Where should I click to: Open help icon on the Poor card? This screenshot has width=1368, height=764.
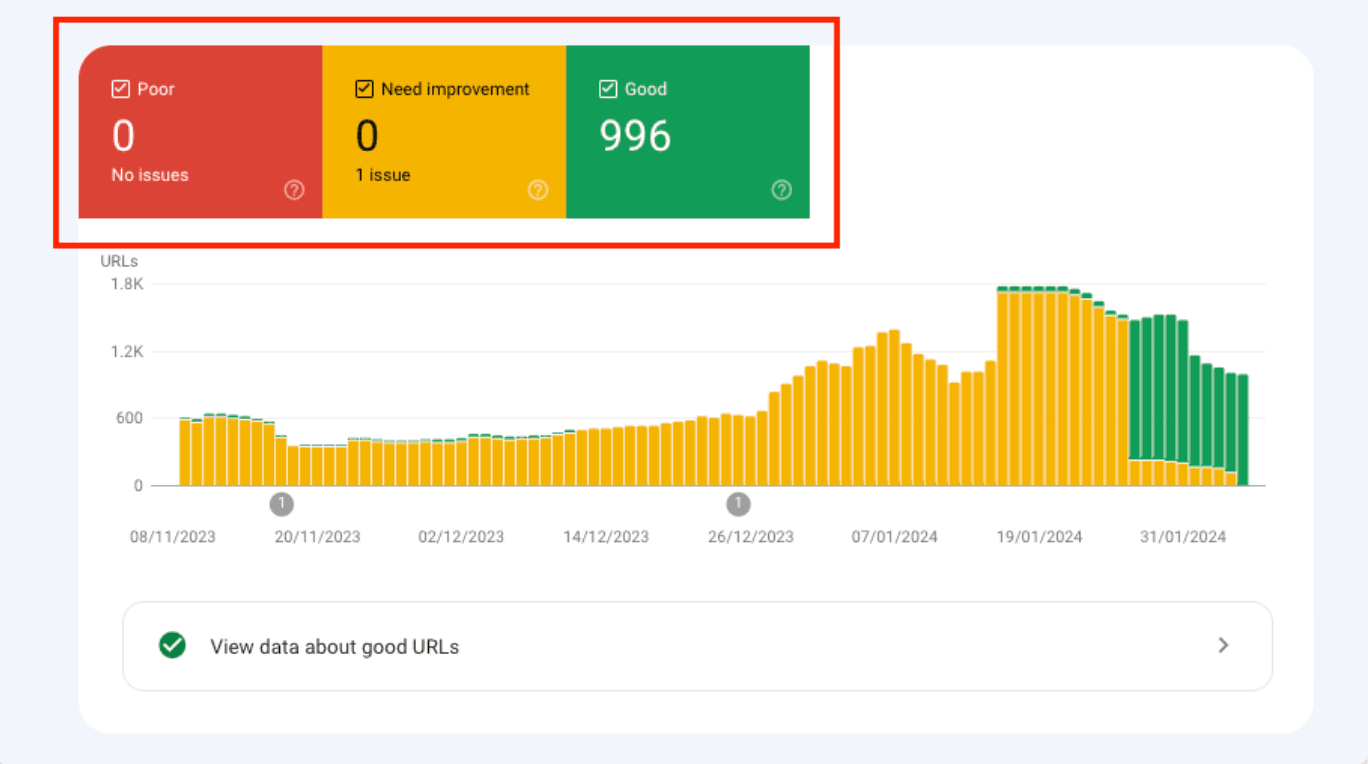pyautogui.click(x=294, y=190)
